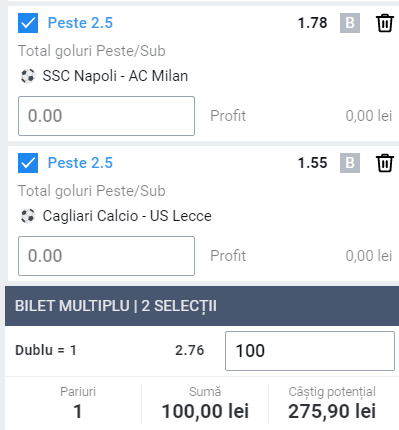Uncheck the Napoli - Milan Peste 2.5 selection

(x=28, y=23)
